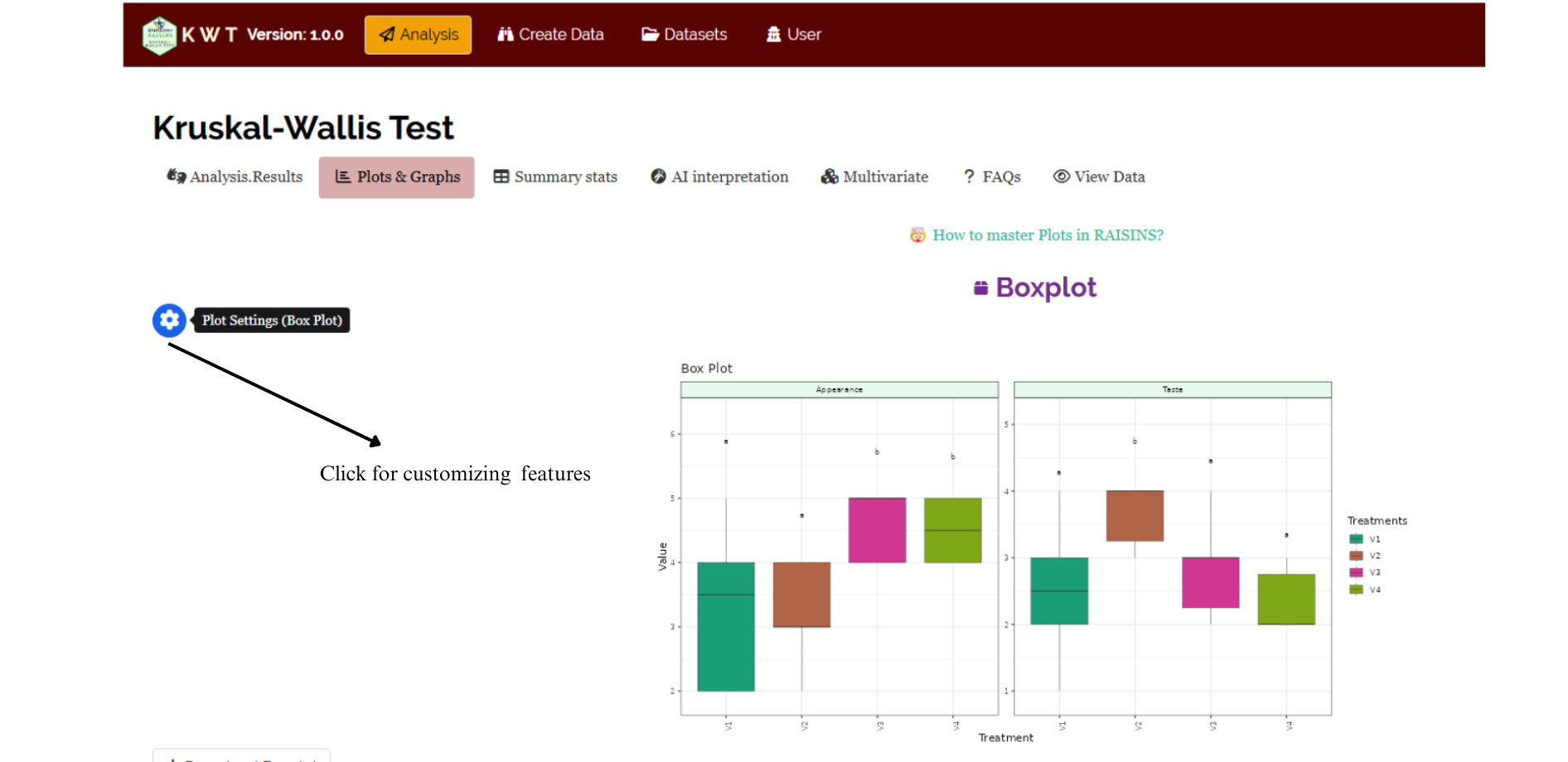Click the V3 legend color swatch

point(1356,572)
